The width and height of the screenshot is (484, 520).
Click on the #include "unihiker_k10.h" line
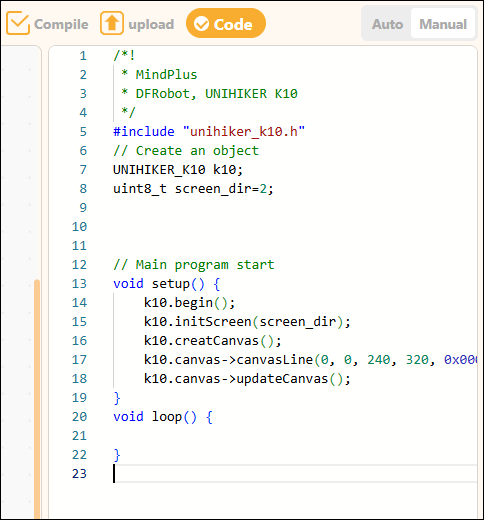coord(209,132)
